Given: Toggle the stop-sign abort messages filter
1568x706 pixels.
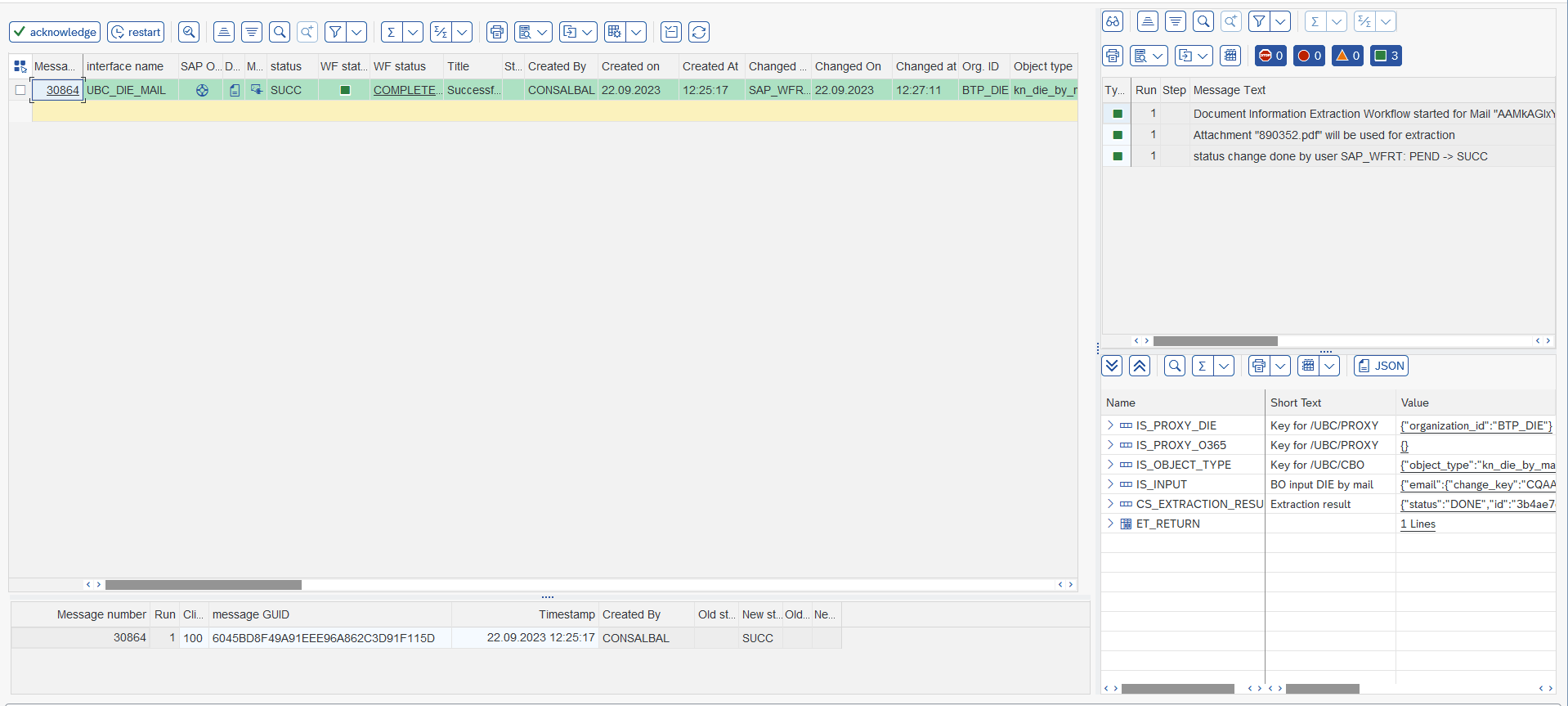Looking at the screenshot, I should [1270, 56].
